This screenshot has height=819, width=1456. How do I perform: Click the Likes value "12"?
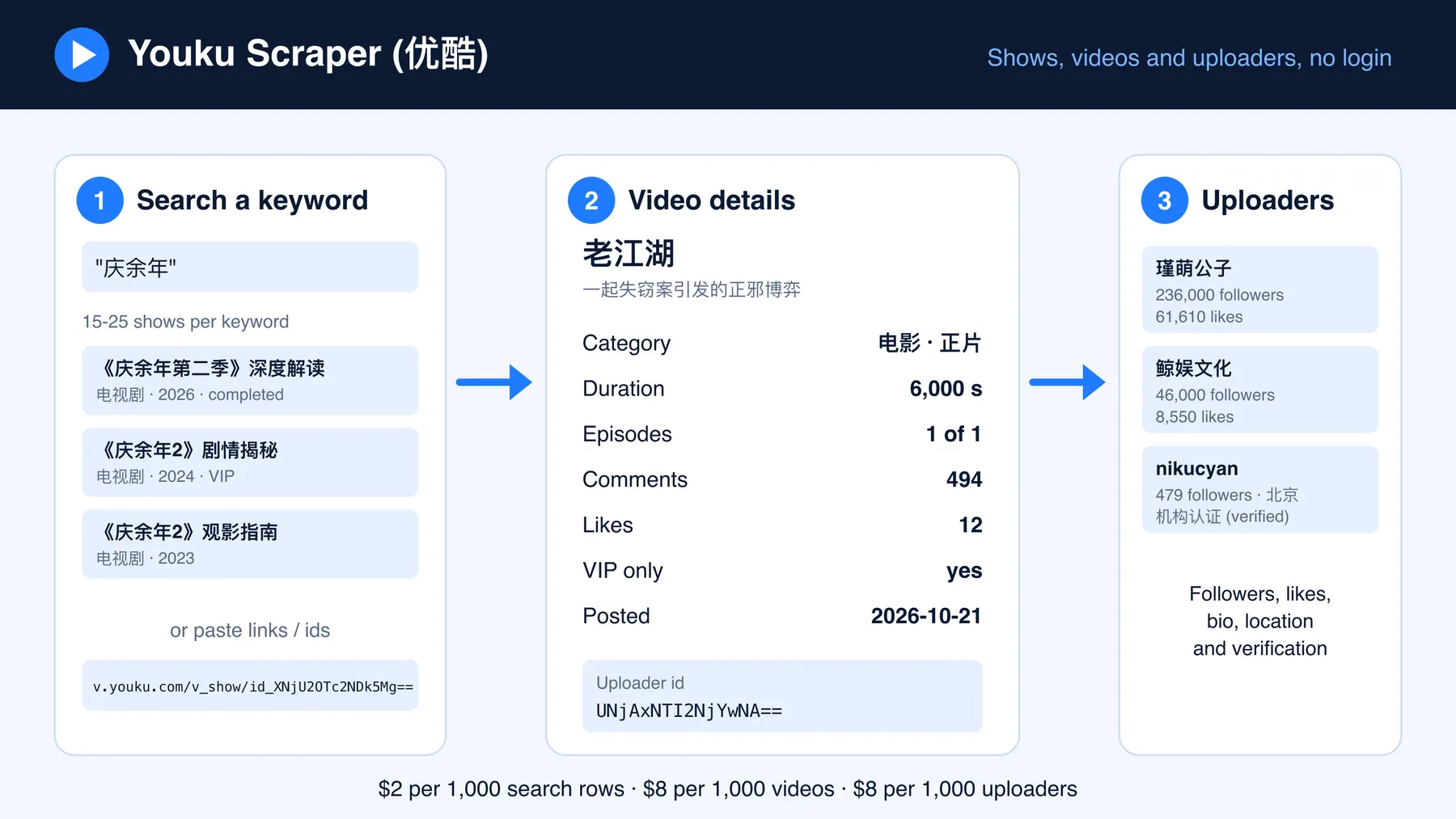971,525
